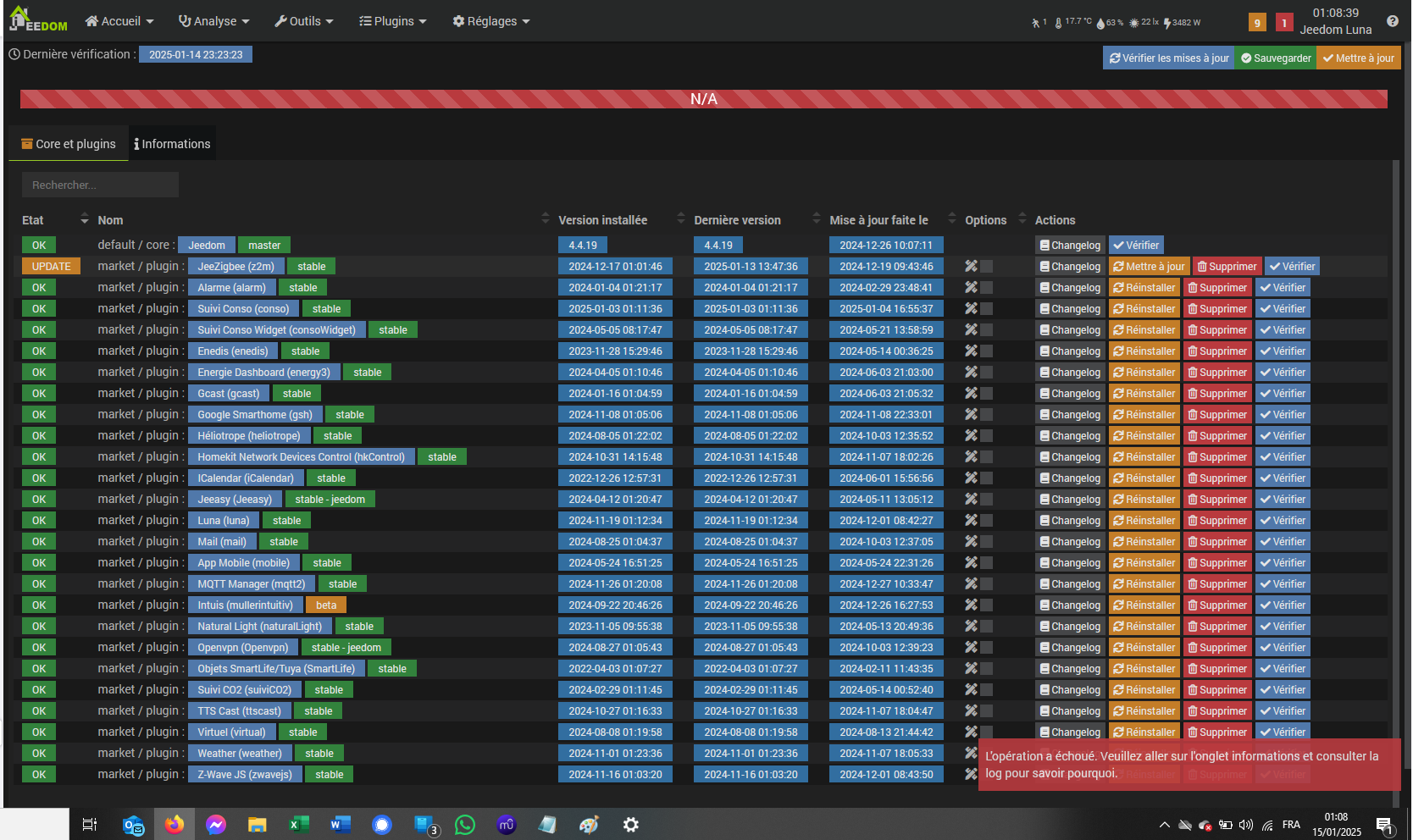
Task: Click Vérifier for Intuis (mullerintuitiv) row
Action: (1283, 605)
